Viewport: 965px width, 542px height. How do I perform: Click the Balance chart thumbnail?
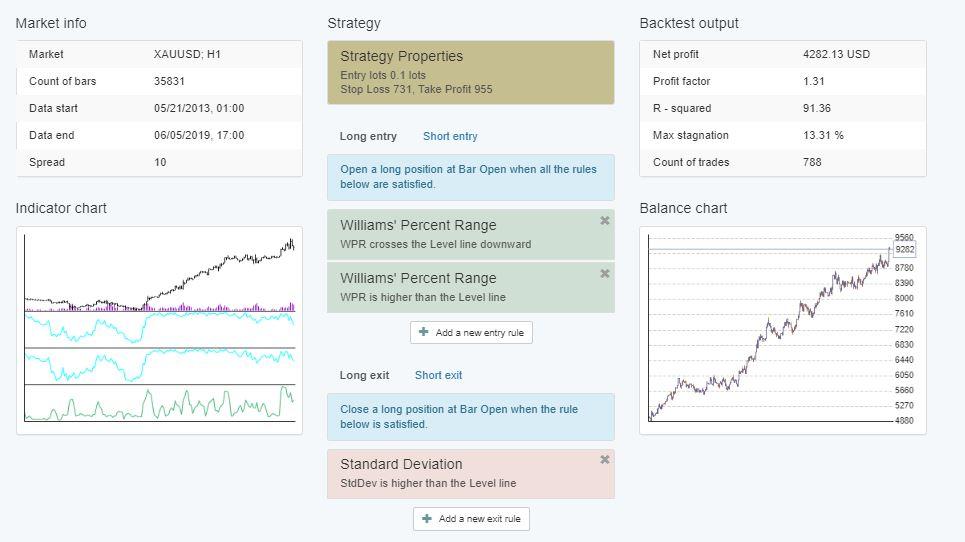(x=782, y=329)
